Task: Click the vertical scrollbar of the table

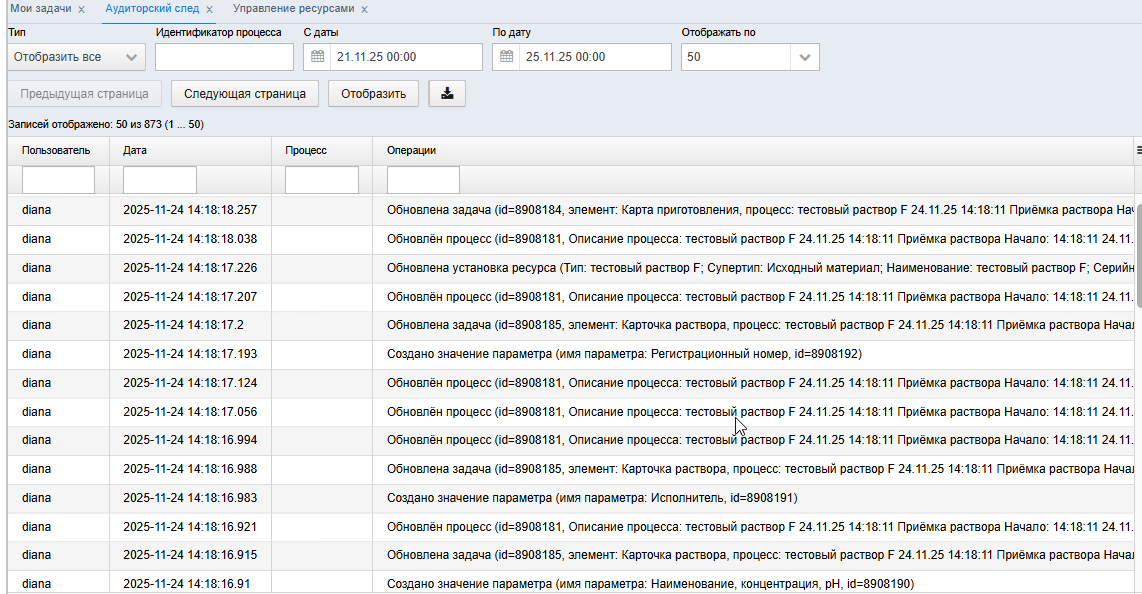Action: pos(1138,255)
